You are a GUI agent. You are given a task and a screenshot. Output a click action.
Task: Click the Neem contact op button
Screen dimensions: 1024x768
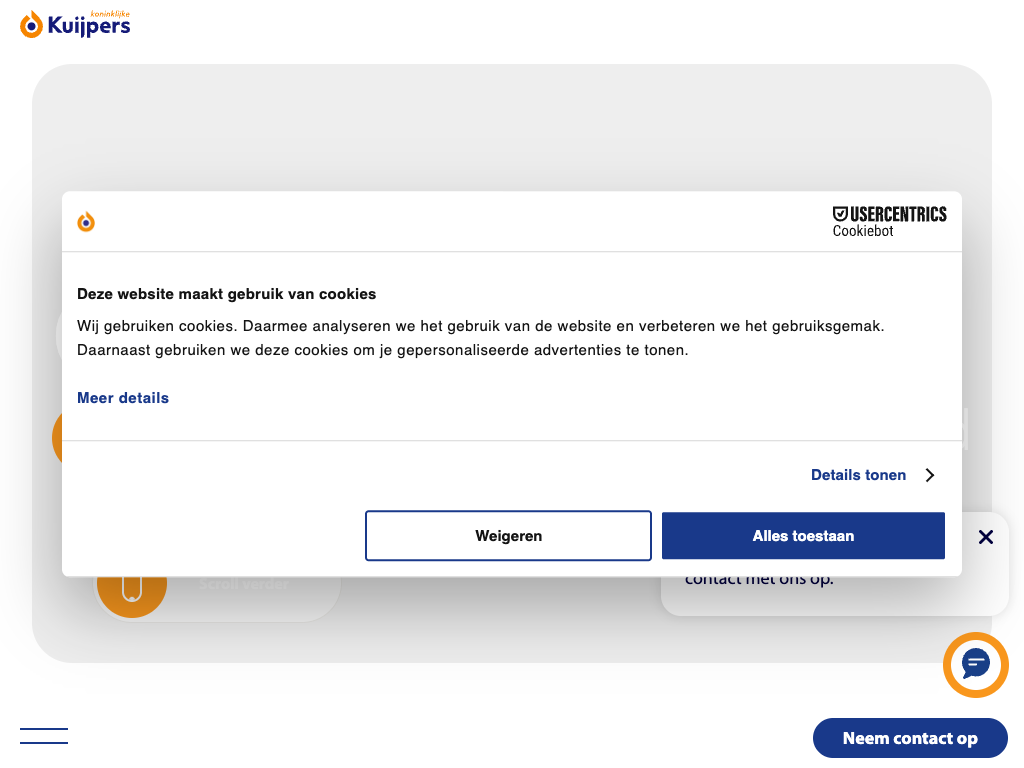click(x=910, y=738)
